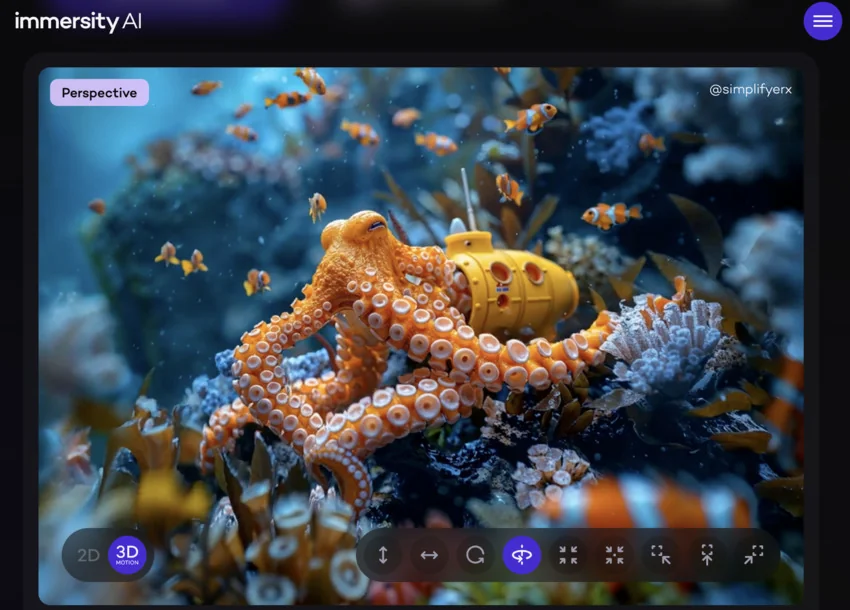Click the 2D/3D mode switcher pill

pos(107,555)
